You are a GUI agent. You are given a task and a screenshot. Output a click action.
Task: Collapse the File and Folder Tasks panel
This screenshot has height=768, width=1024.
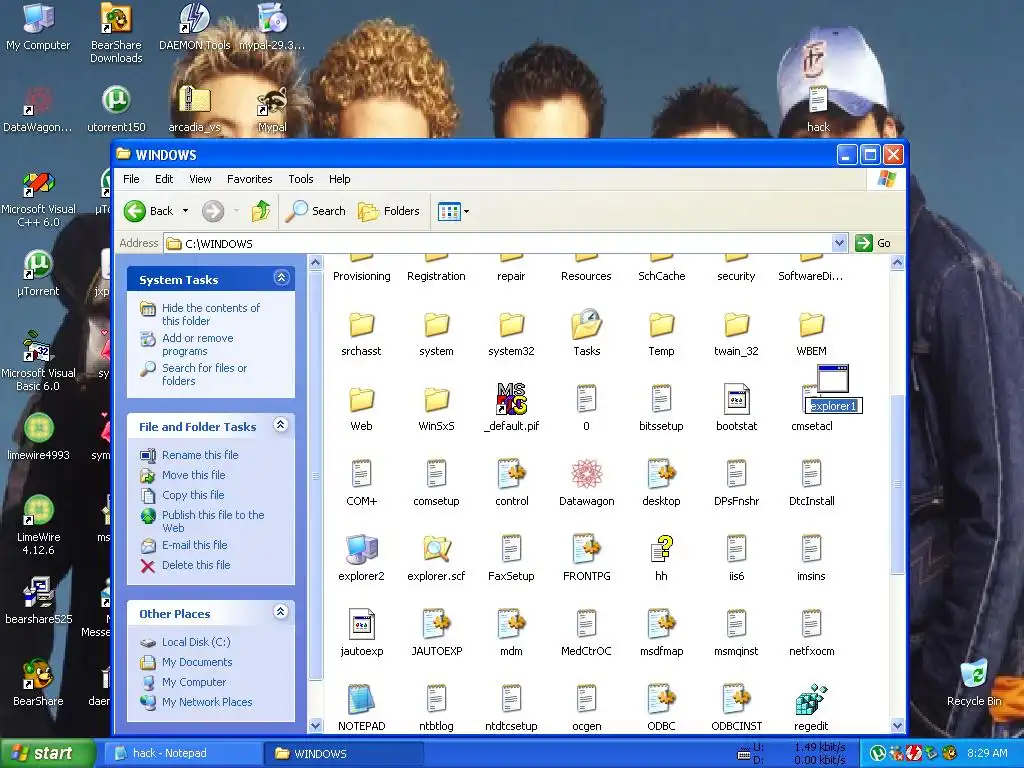281,425
